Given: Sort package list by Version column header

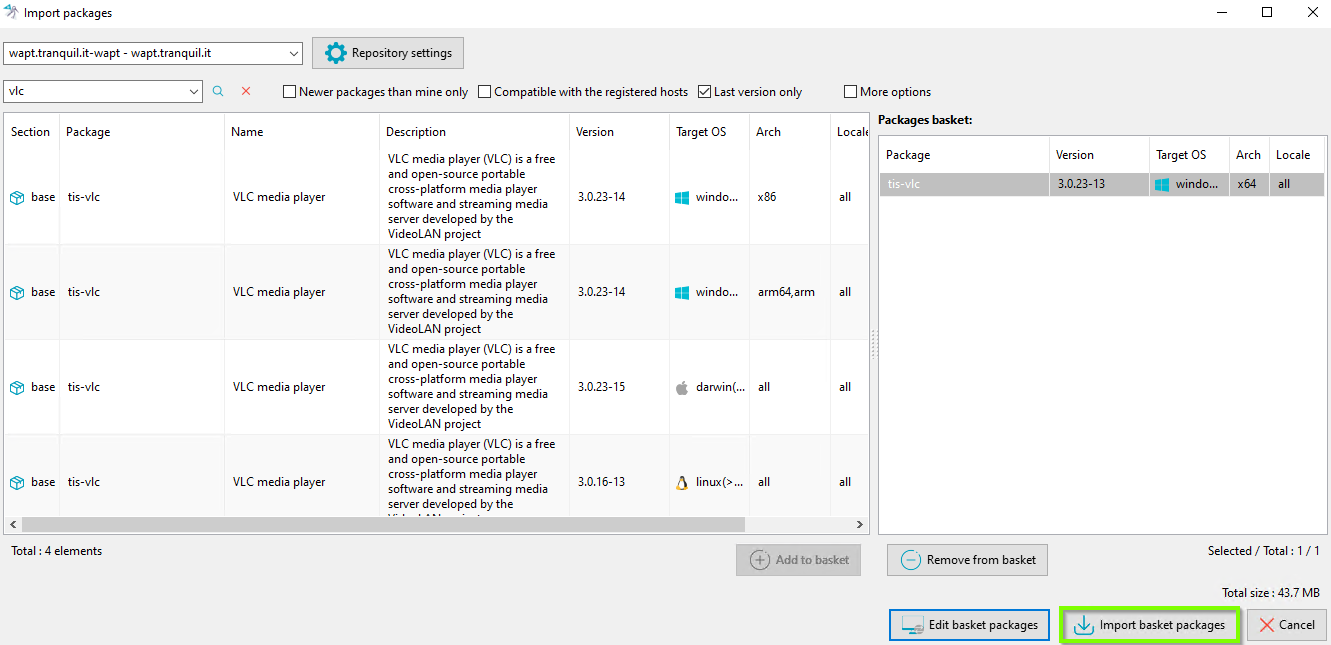Looking at the screenshot, I should point(595,132).
